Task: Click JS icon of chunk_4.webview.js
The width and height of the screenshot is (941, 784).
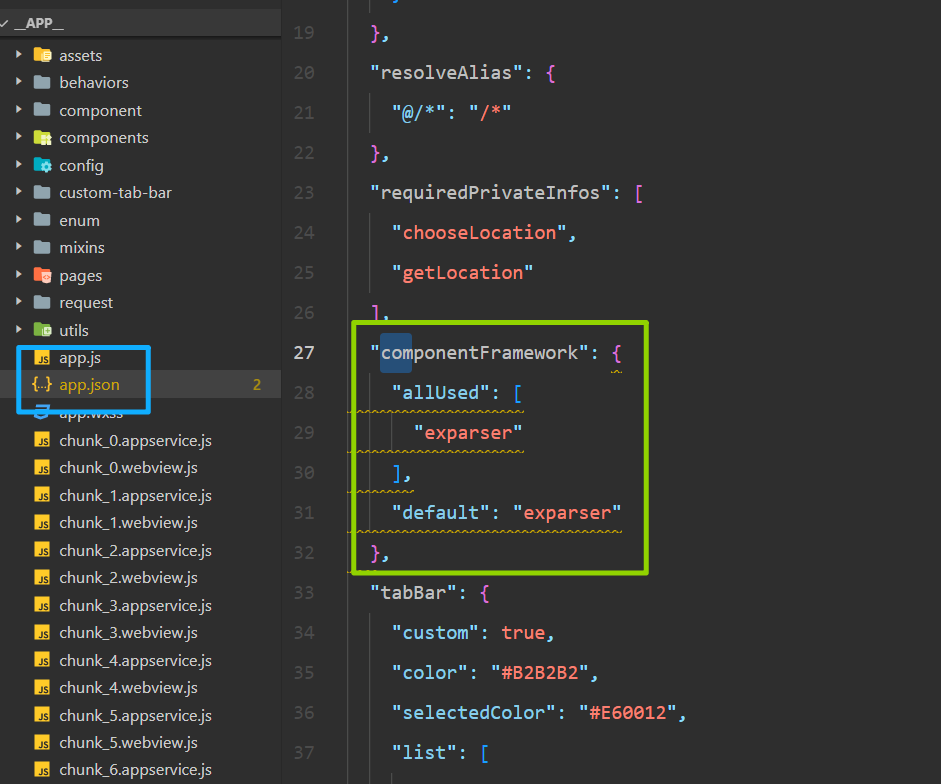Action: coord(43,687)
